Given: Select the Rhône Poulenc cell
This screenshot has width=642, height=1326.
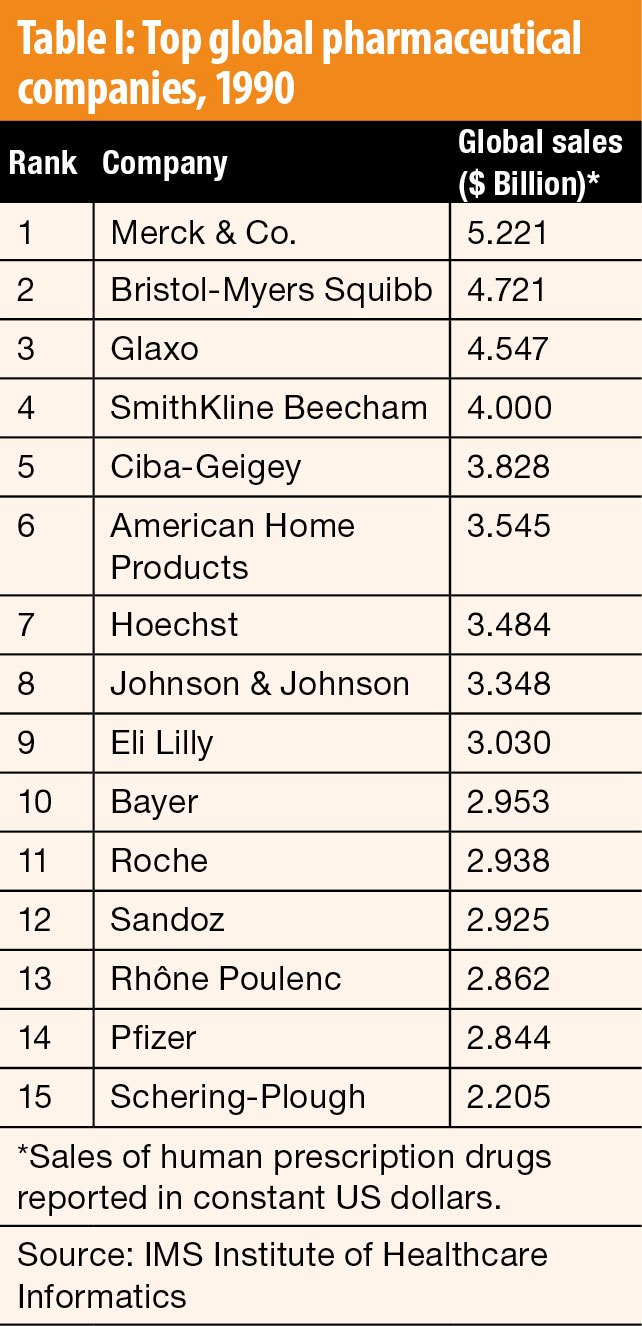Looking at the screenshot, I should pyautogui.click(x=271, y=978).
